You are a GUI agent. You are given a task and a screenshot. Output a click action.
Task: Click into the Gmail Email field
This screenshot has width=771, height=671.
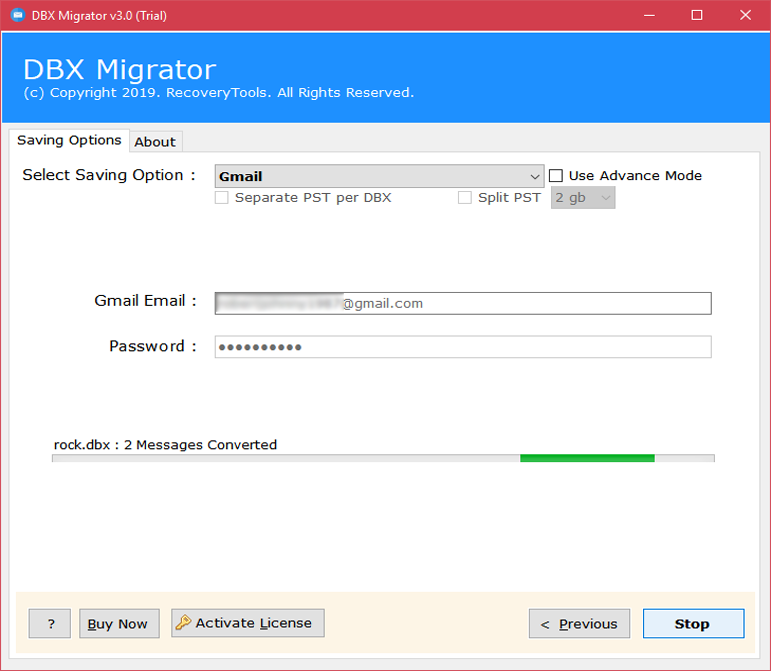463,303
